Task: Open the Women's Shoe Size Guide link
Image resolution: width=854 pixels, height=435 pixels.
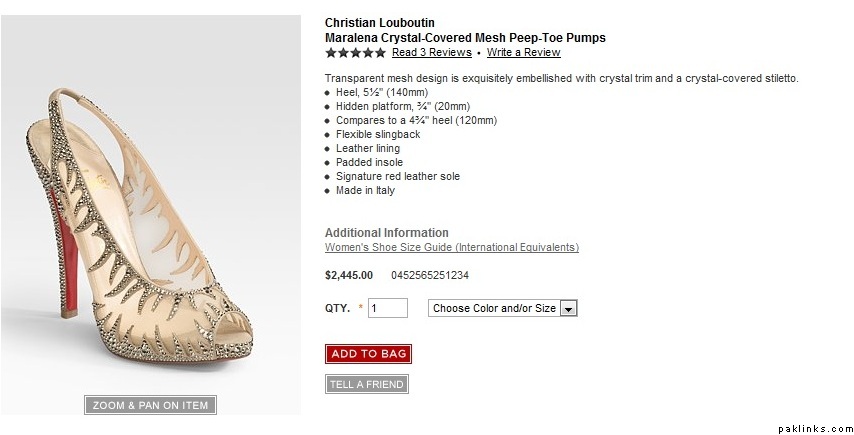Action: point(452,247)
